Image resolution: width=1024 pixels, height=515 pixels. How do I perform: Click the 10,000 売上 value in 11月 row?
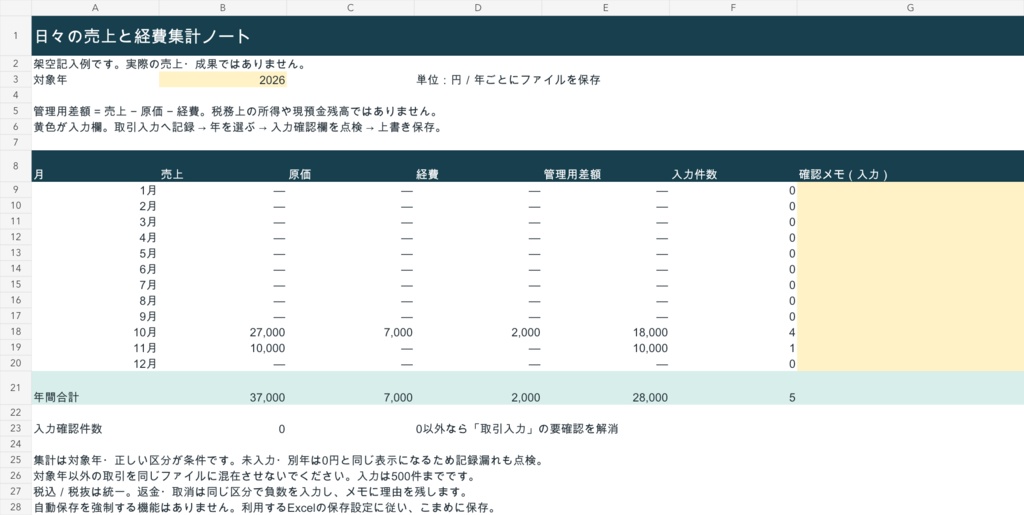[x=223, y=348]
